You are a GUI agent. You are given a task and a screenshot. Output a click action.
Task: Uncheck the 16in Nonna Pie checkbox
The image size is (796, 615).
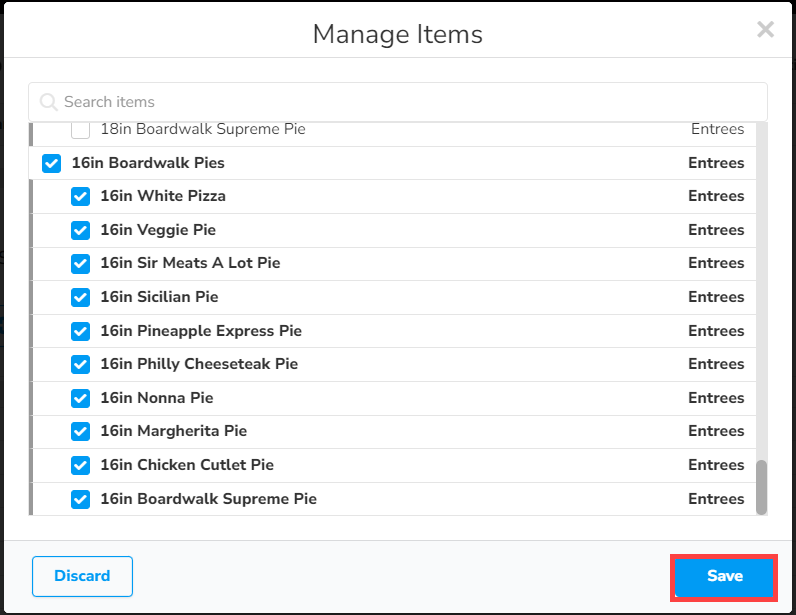pyautogui.click(x=81, y=398)
